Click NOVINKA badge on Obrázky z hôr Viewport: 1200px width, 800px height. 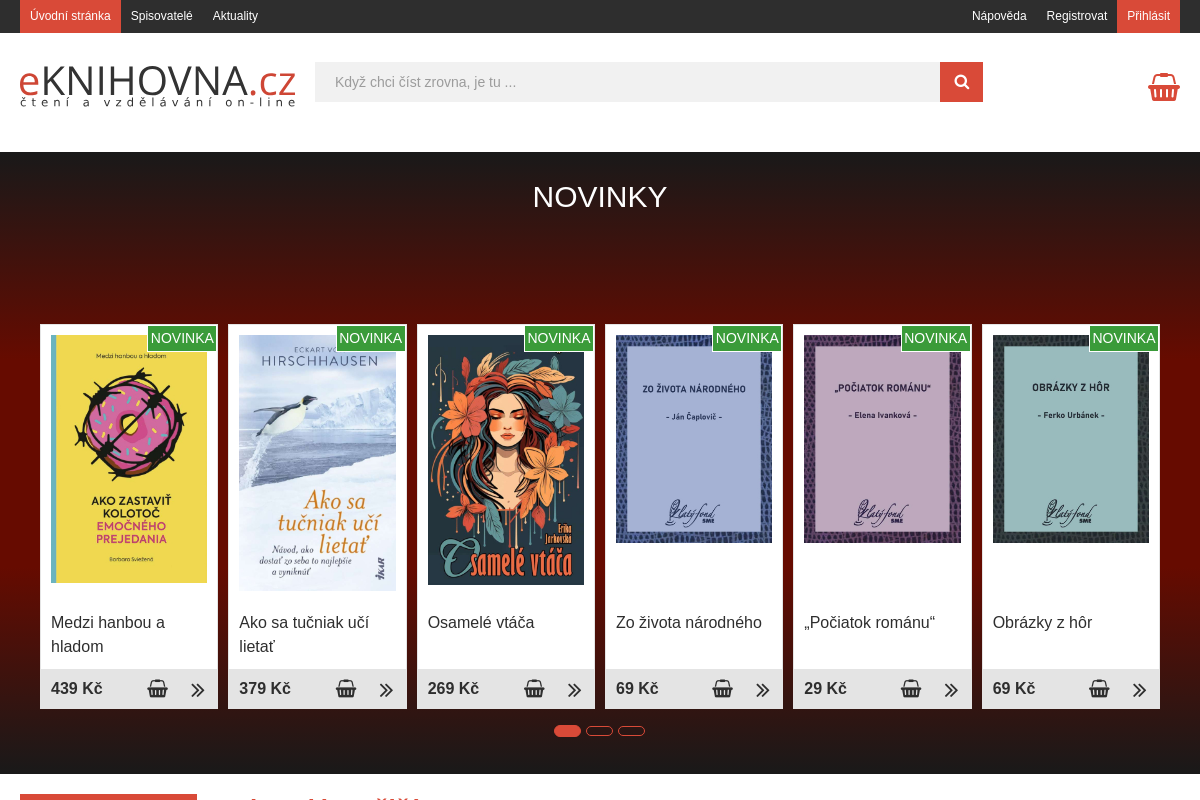(x=1124, y=338)
